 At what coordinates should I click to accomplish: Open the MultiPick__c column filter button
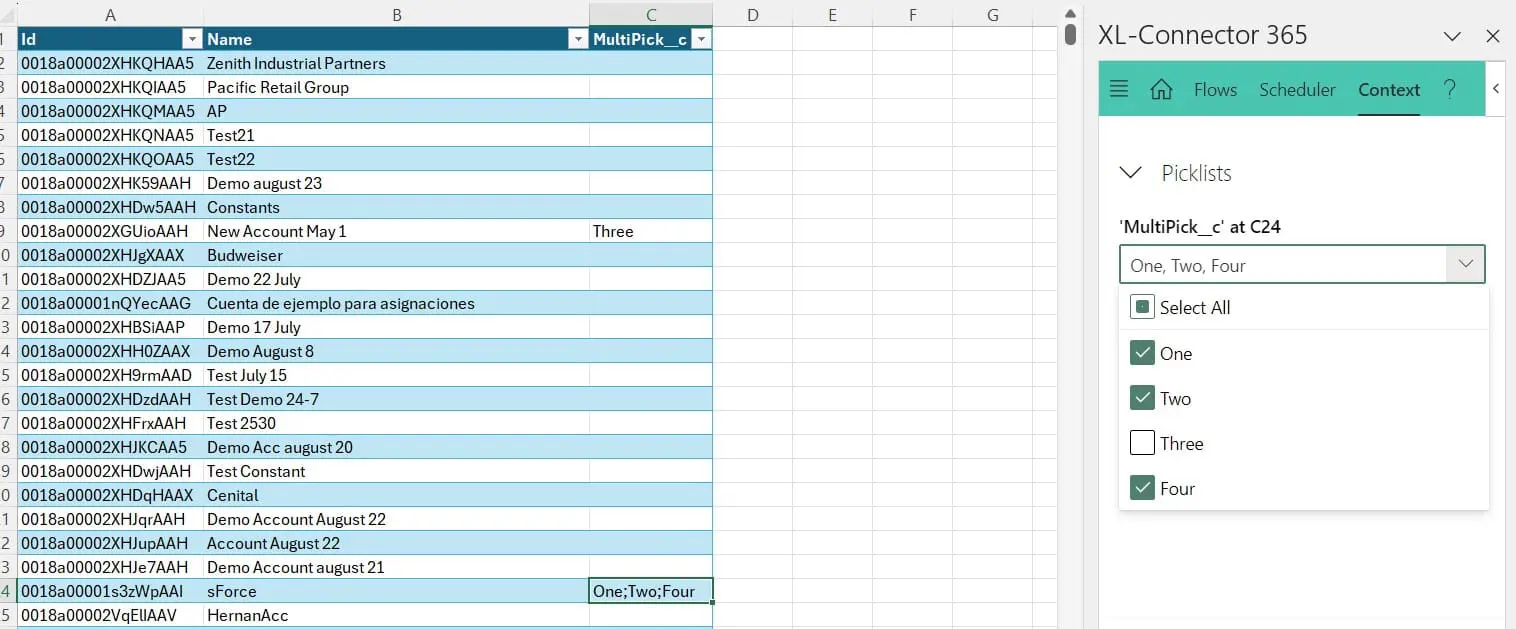(701, 39)
